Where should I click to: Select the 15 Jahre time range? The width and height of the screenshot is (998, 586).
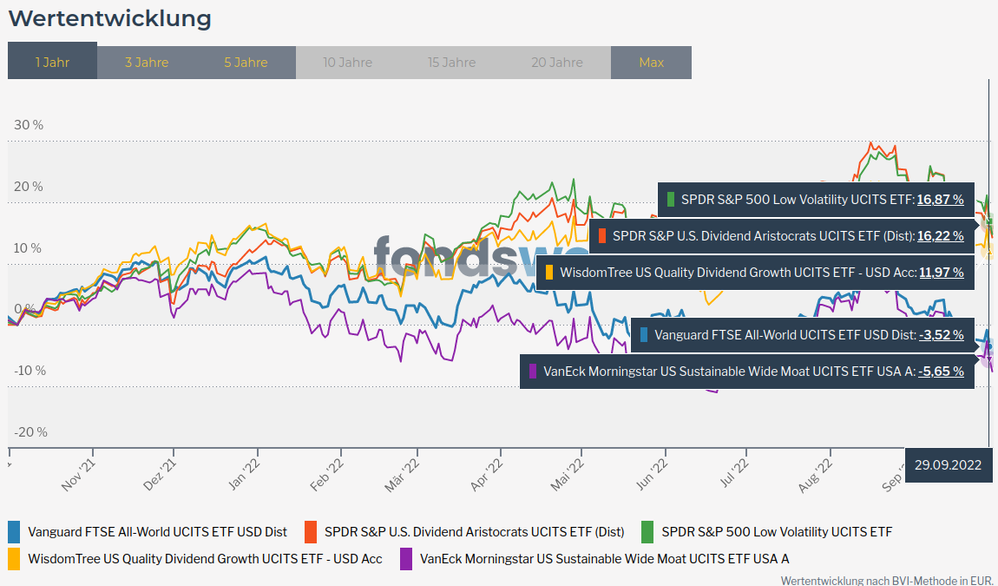coord(452,62)
